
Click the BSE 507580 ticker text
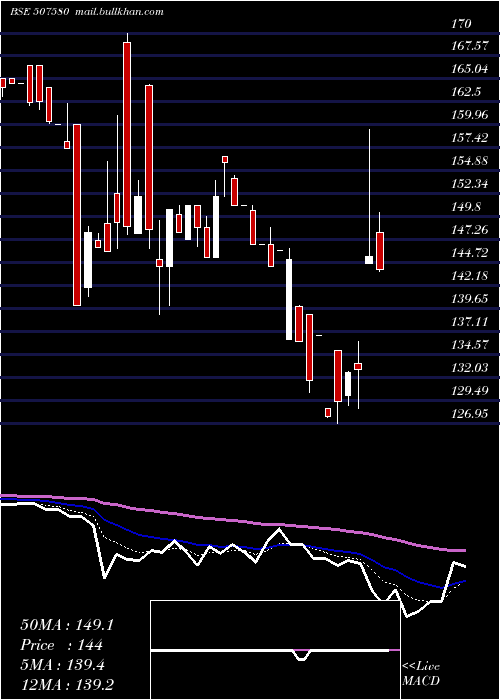click(x=39, y=12)
